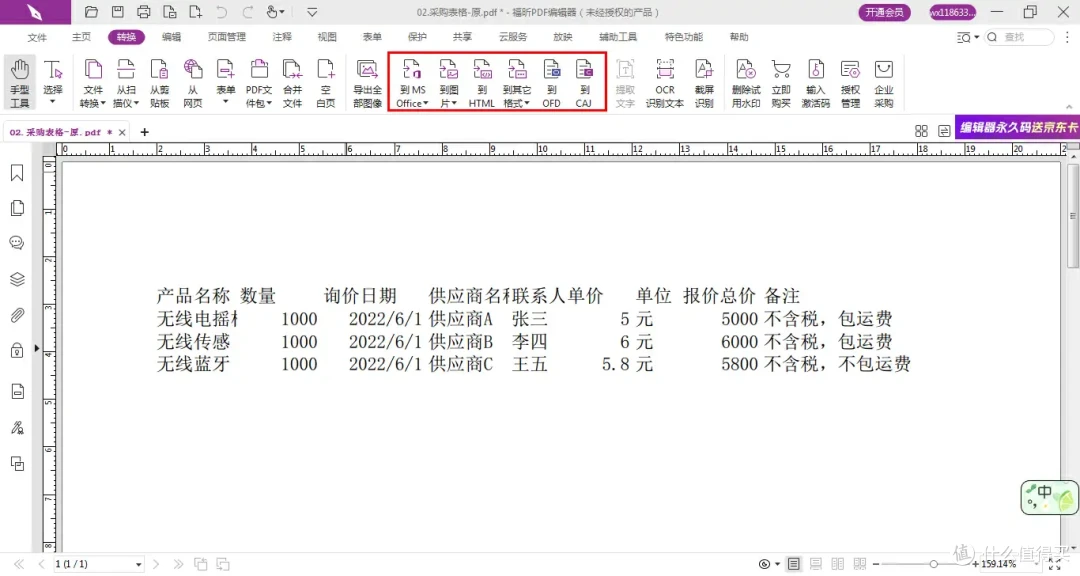This screenshot has width=1080, height=576.
Task: Switch to the 页面管理 ribbon tab
Action: pos(227,37)
